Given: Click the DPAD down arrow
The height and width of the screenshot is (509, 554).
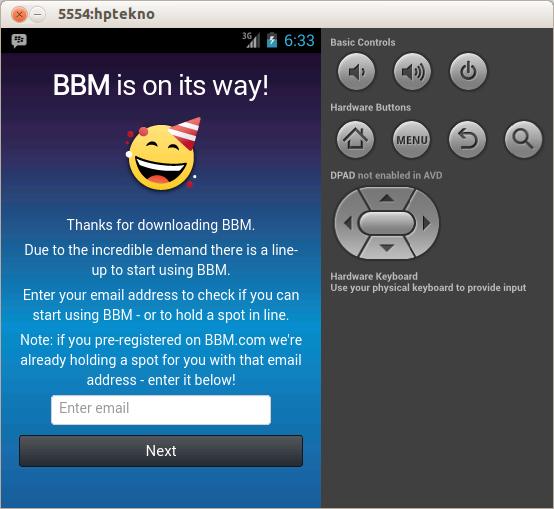Looking at the screenshot, I should click(387, 248).
